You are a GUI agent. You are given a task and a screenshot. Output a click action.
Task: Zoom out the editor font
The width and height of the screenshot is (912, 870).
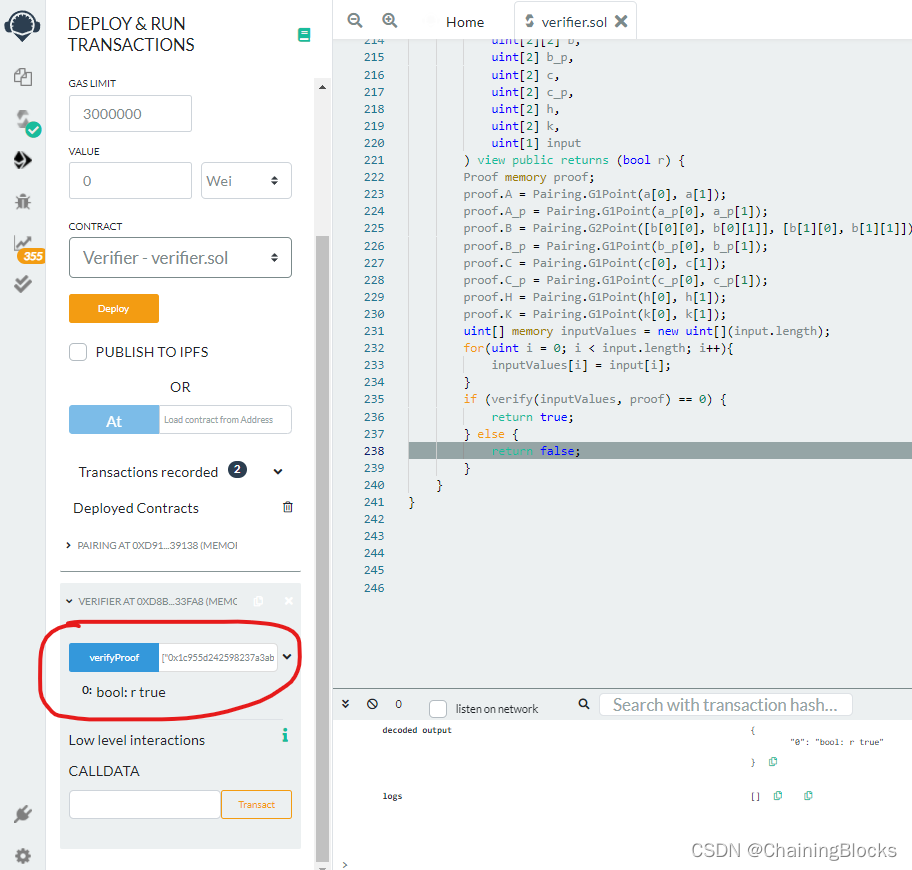coord(354,21)
